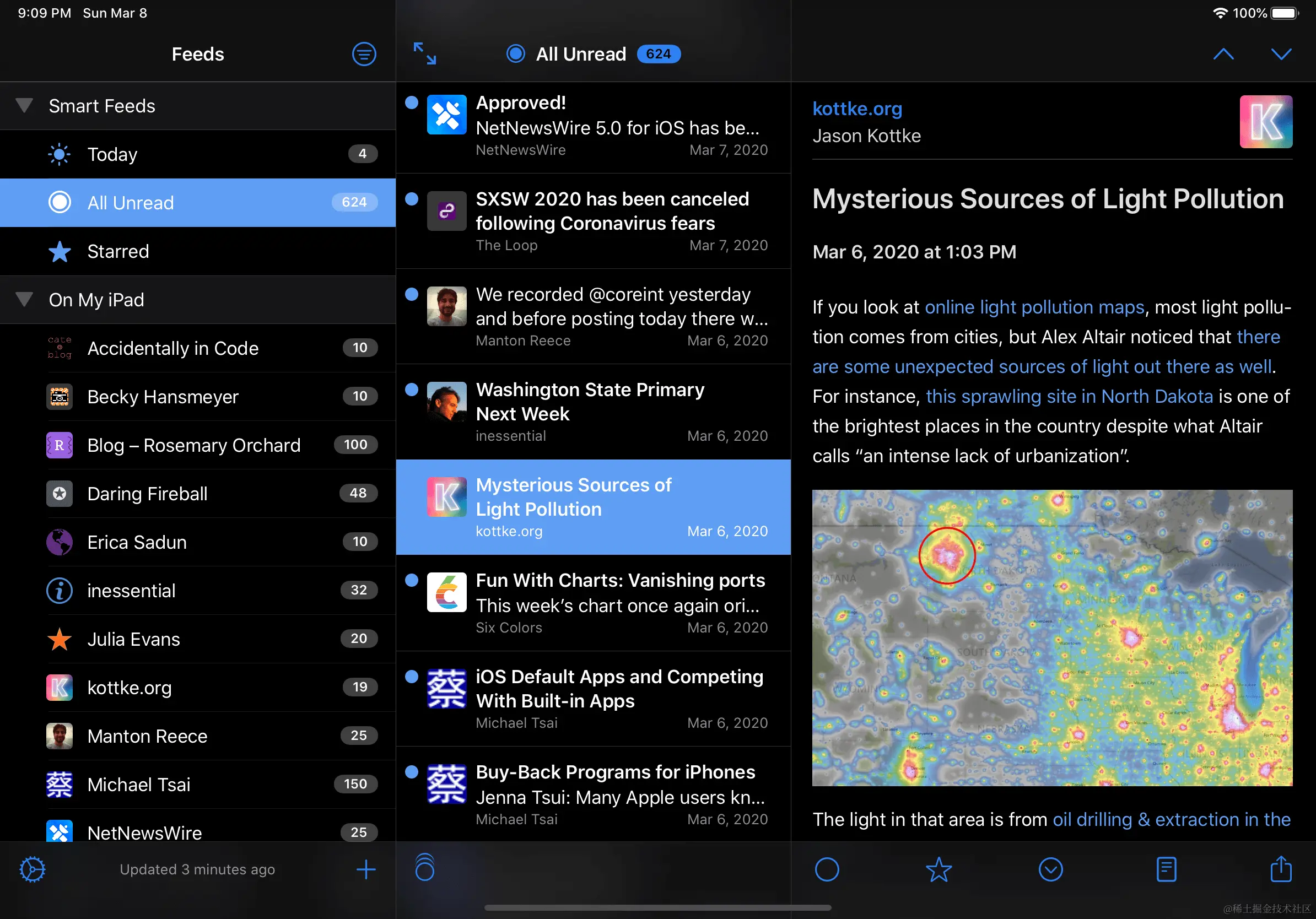Tap unread dot on SXSW 2020 article
This screenshot has width=1316, height=919.
pyautogui.click(x=412, y=199)
